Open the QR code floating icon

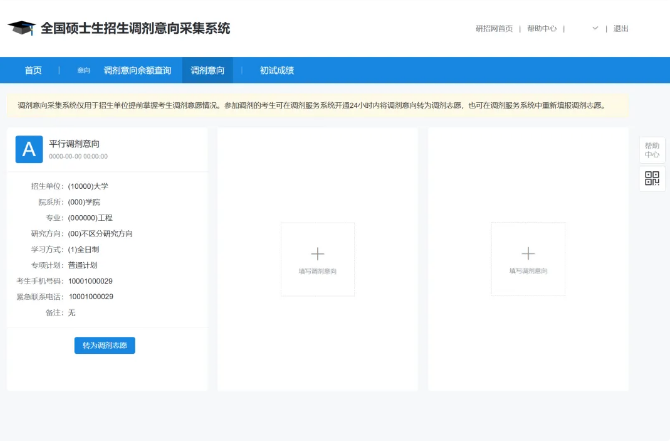tap(652, 179)
